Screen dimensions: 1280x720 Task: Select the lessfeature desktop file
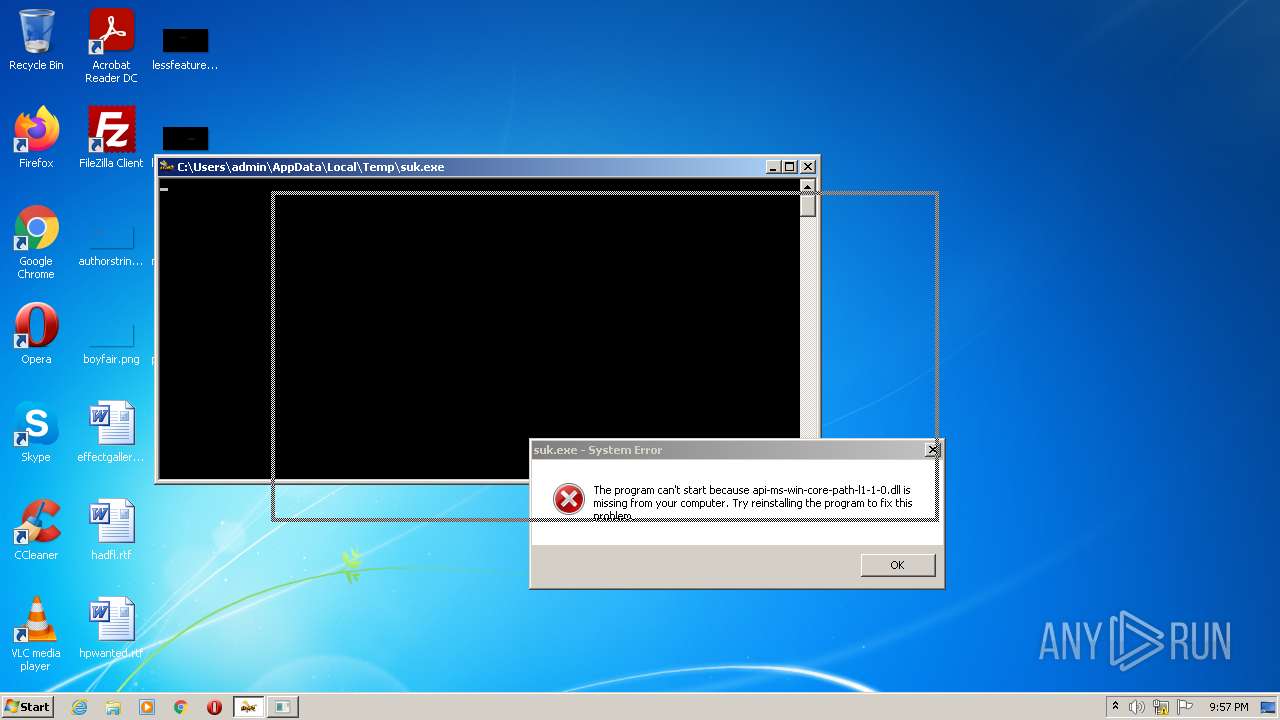click(185, 48)
